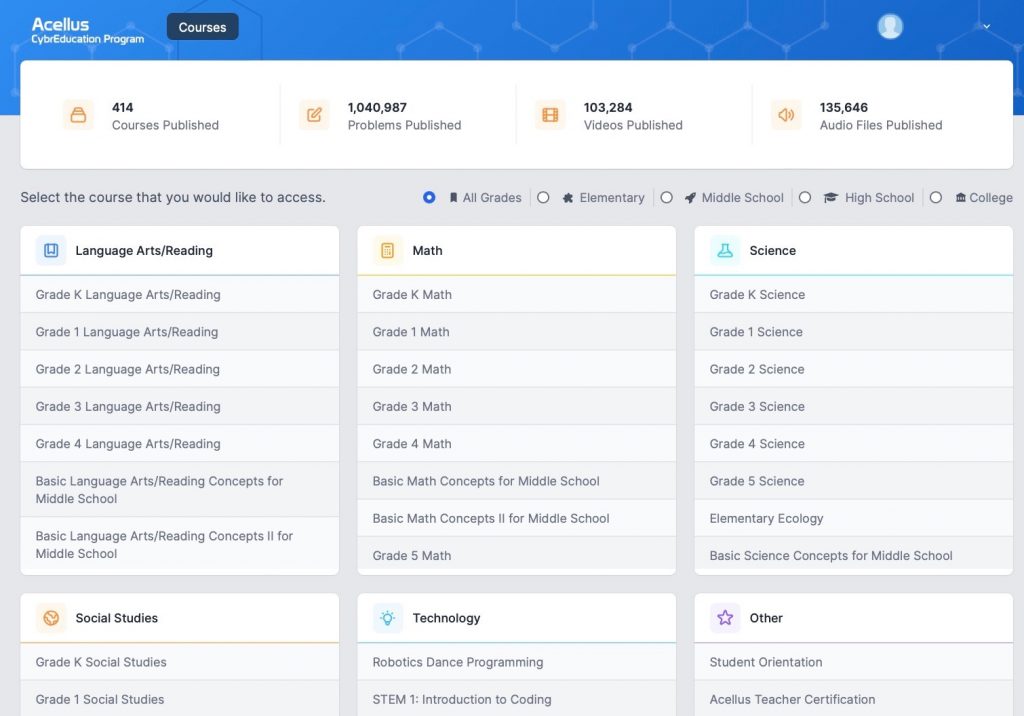Click the Videos Published film icon
Image resolution: width=1024 pixels, height=716 pixels.
tap(550, 115)
